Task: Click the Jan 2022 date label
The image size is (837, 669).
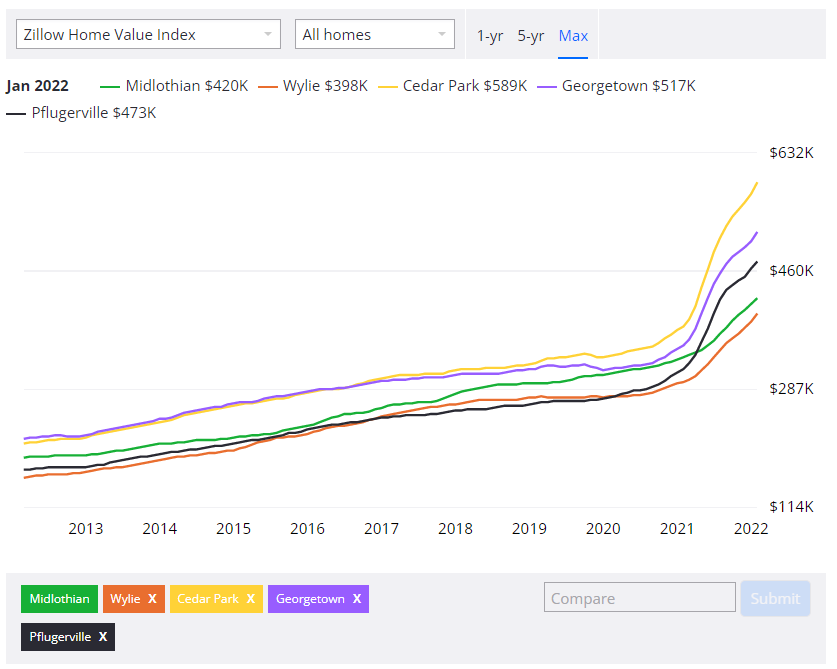Action: click(37, 86)
